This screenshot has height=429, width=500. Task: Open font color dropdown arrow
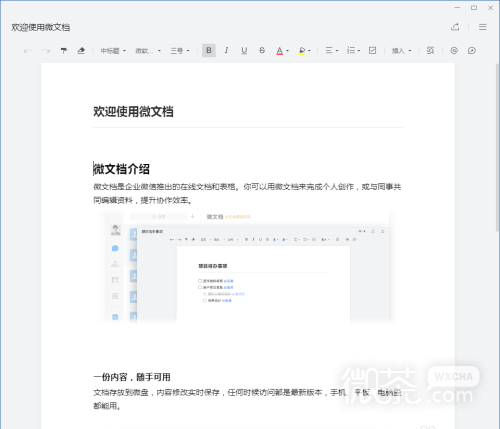(x=287, y=51)
